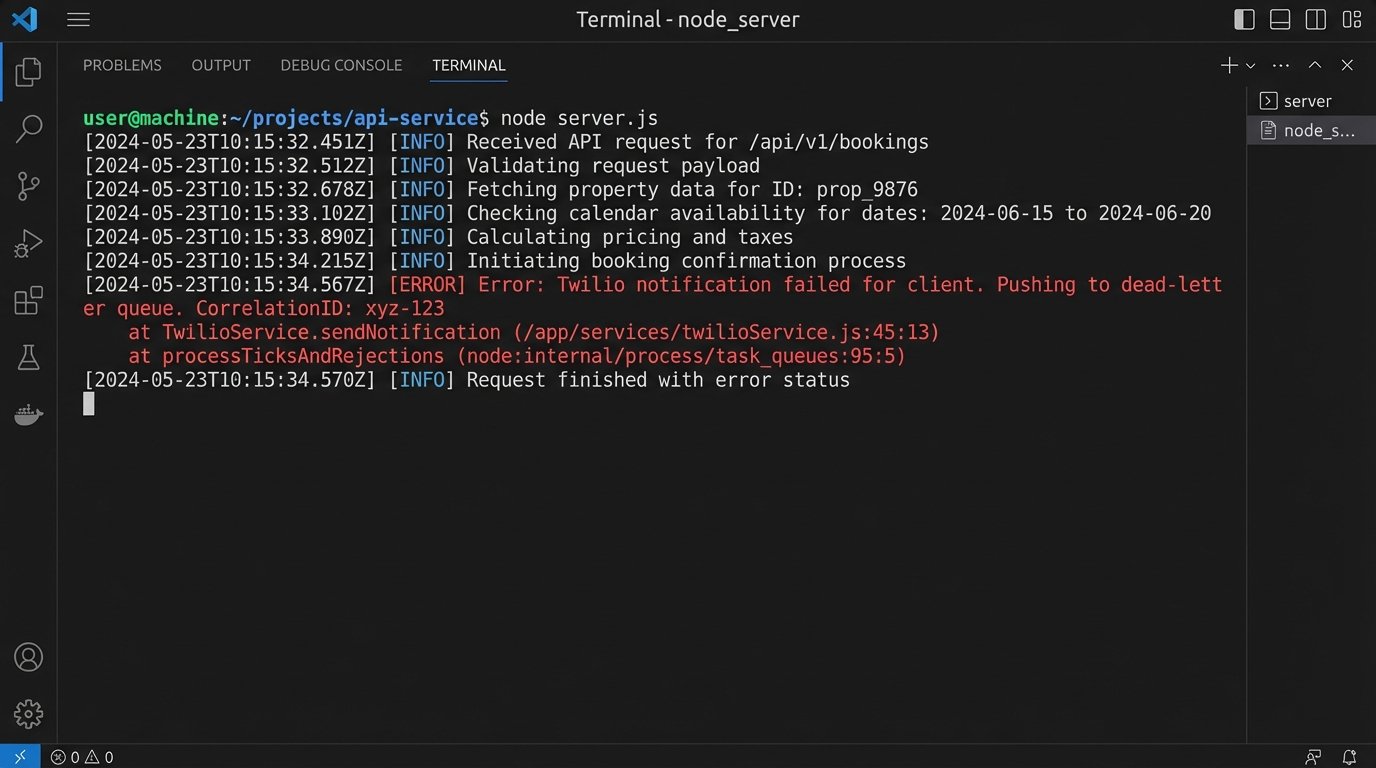1376x768 pixels.
Task: Click the errors and warnings count in status bar
Action: [x=82, y=757]
